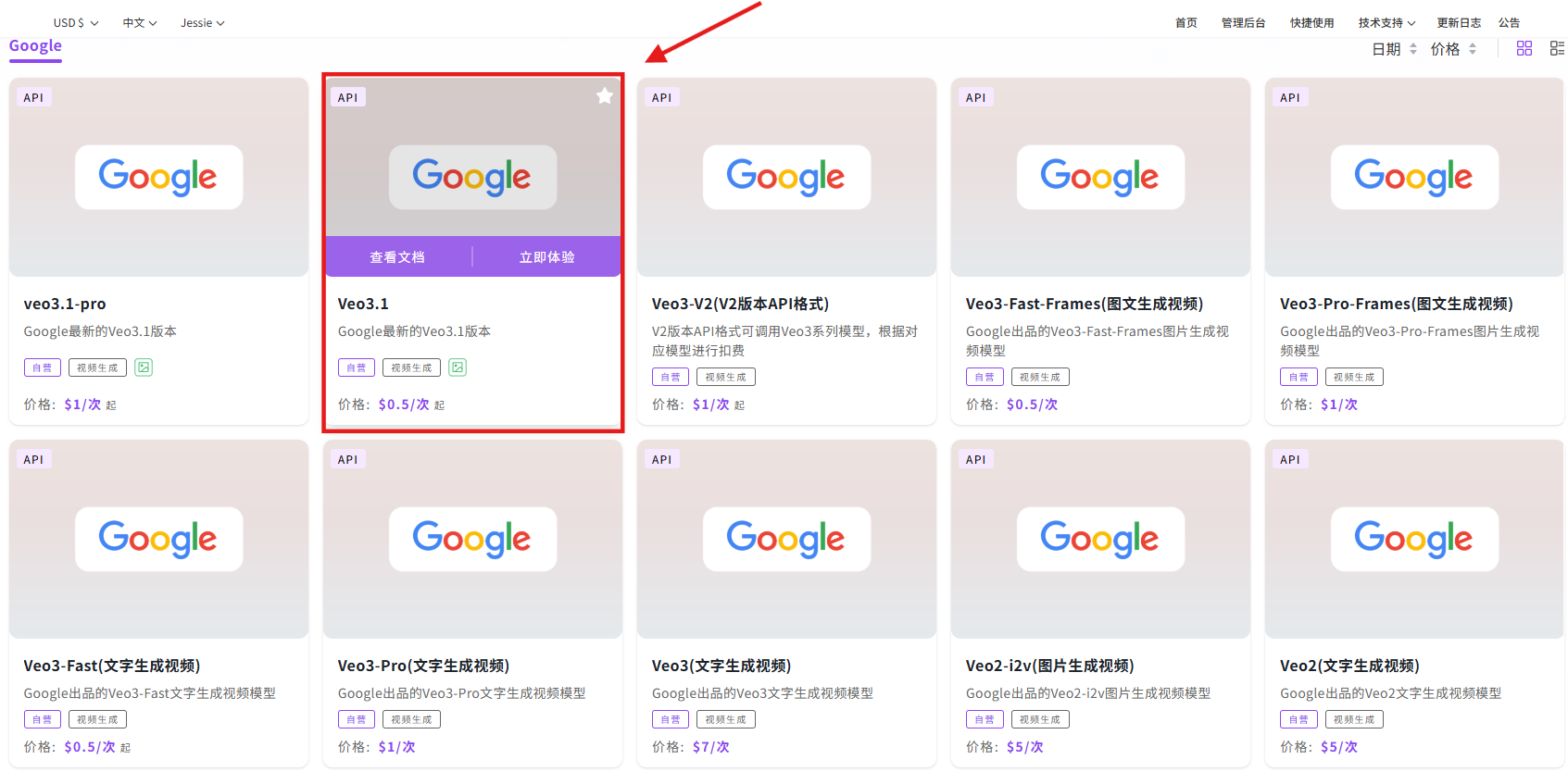Click the Google logo on the Veo2-i2v card
The width and height of the screenshot is (1568, 772).
(x=1099, y=539)
